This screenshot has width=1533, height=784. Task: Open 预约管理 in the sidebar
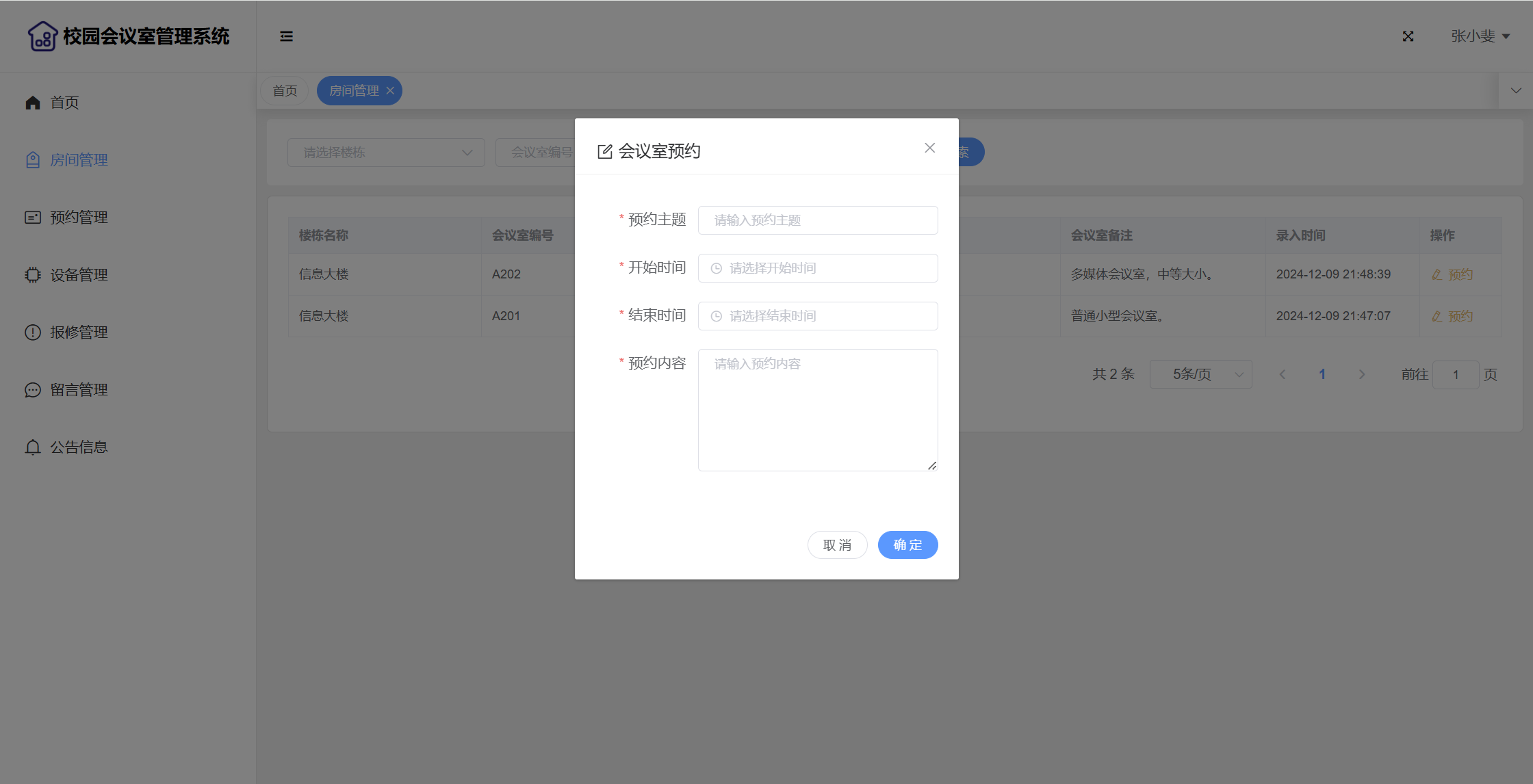coord(79,218)
